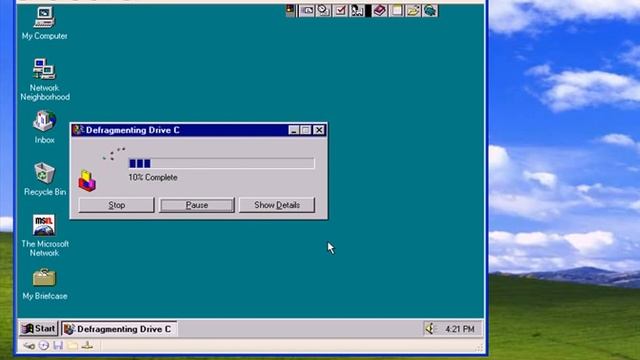Close the Defragmenting Drive C dialog
Viewport: 640px width, 360px height.
(319, 130)
